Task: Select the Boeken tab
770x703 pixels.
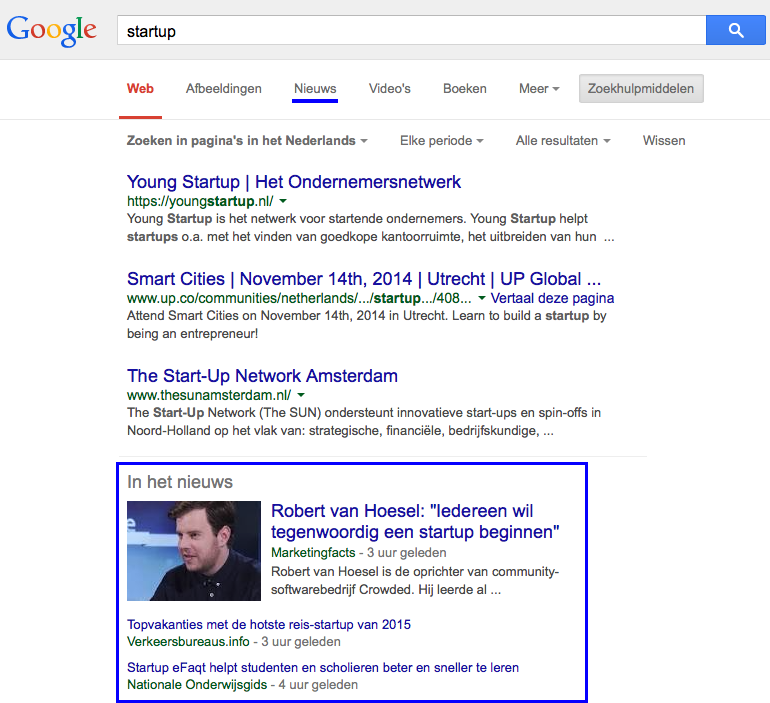Action: click(464, 88)
